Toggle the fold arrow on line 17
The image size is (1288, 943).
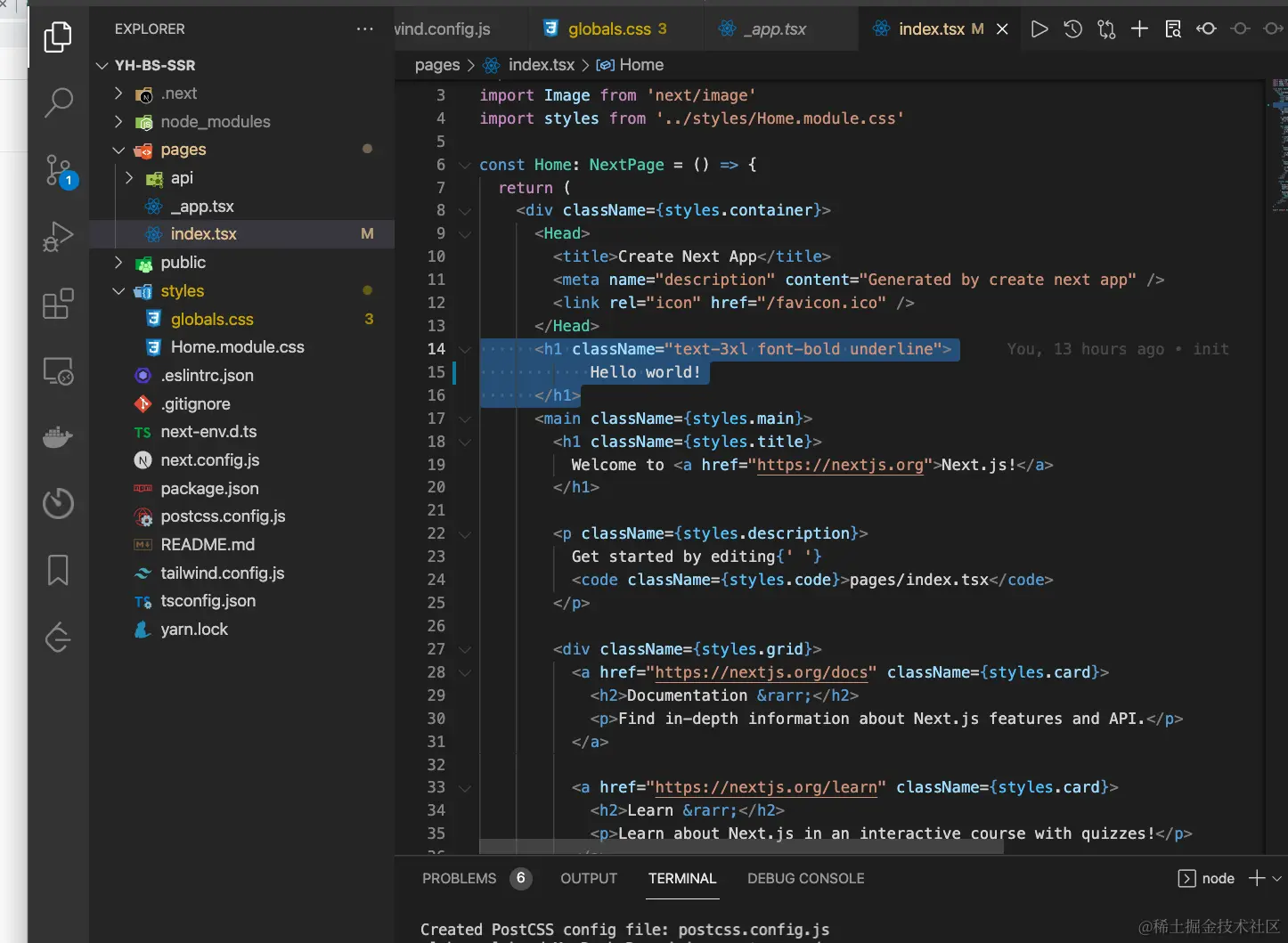(x=465, y=419)
